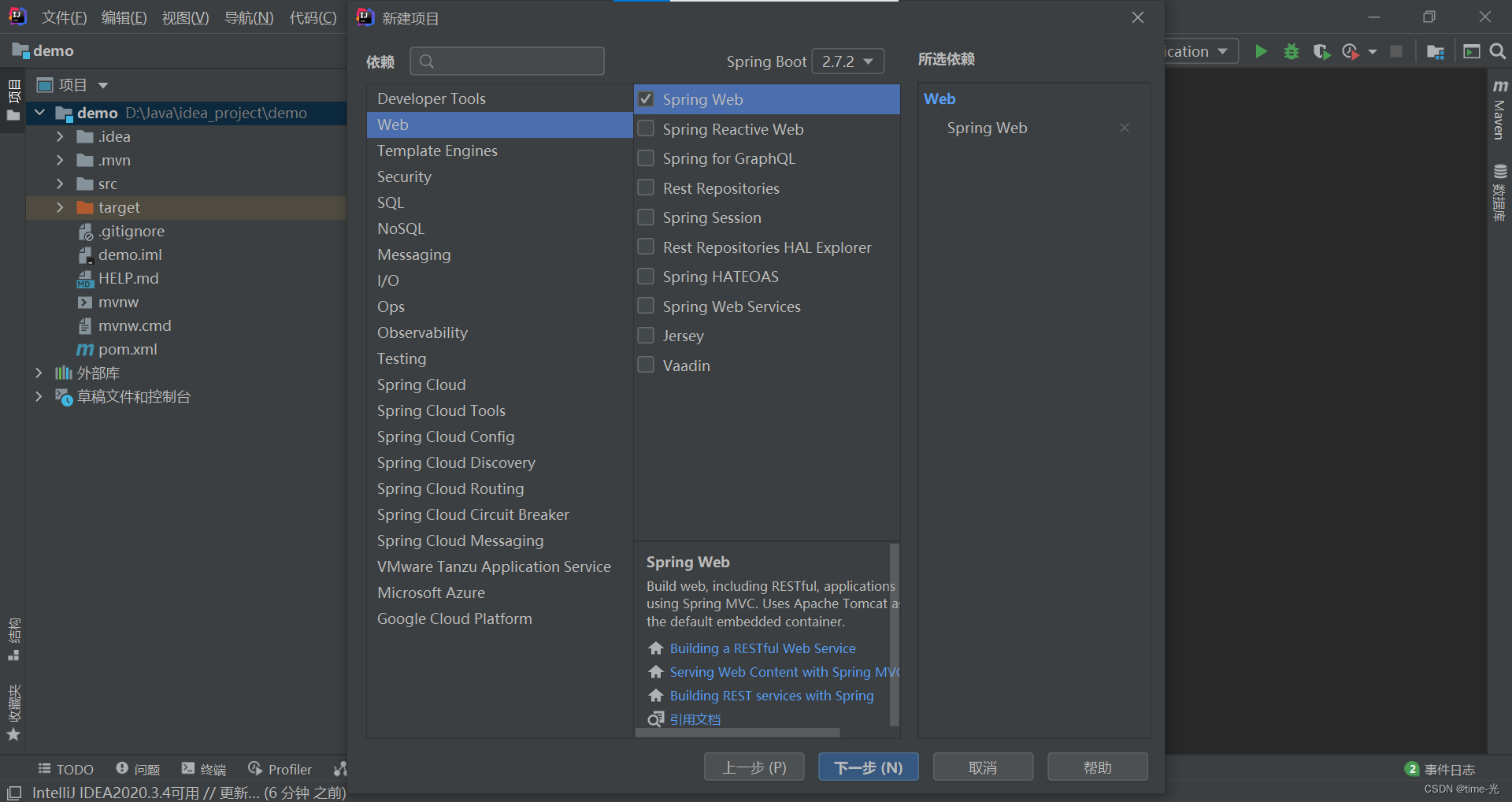Expand scratches and consoles (草稿文件和控制台)
1512x802 pixels.
tap(38, 396)
